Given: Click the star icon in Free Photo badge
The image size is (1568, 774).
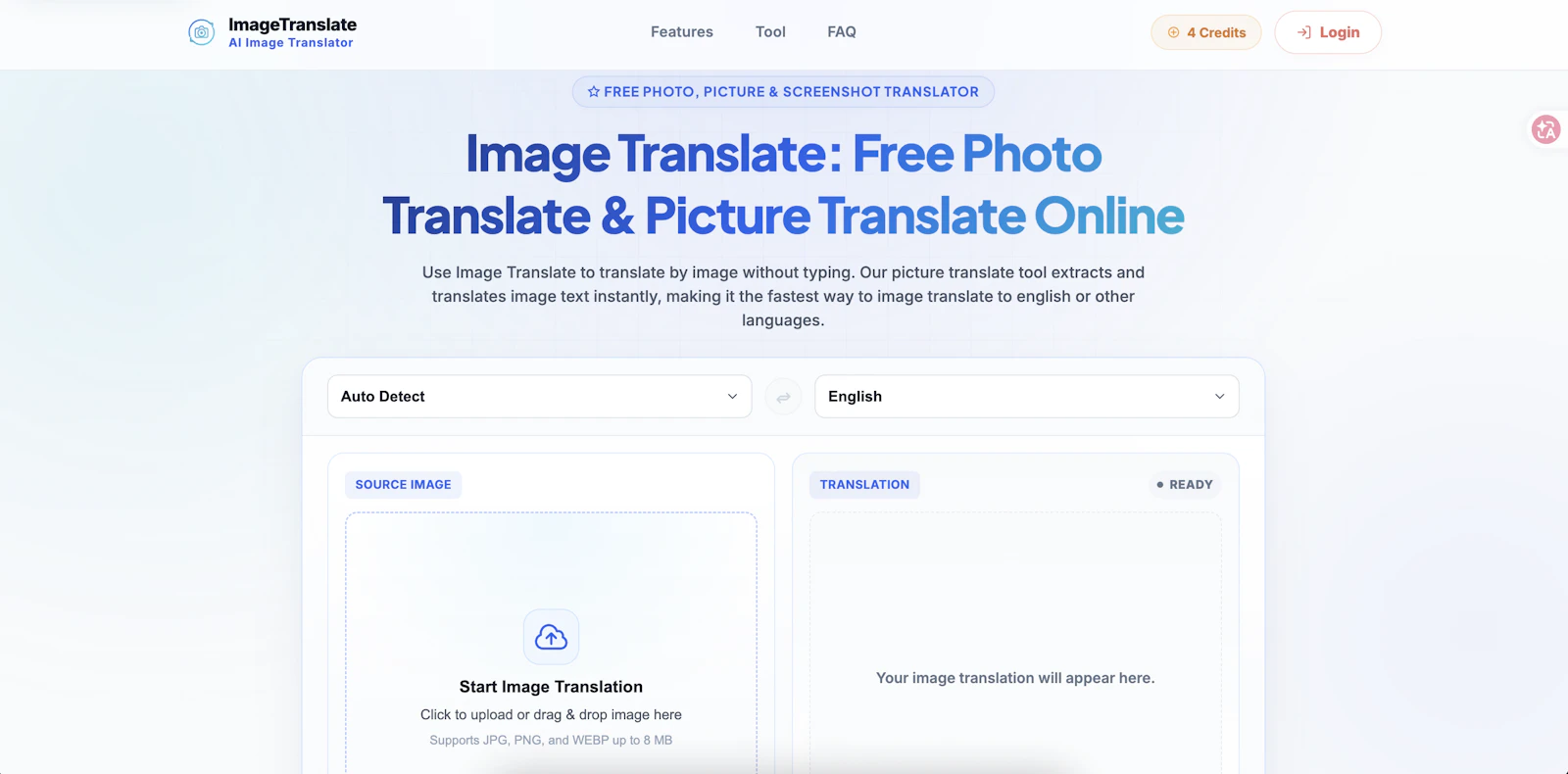Looking at the screenshot, I should pyautogui.click(x=594, y=92).
